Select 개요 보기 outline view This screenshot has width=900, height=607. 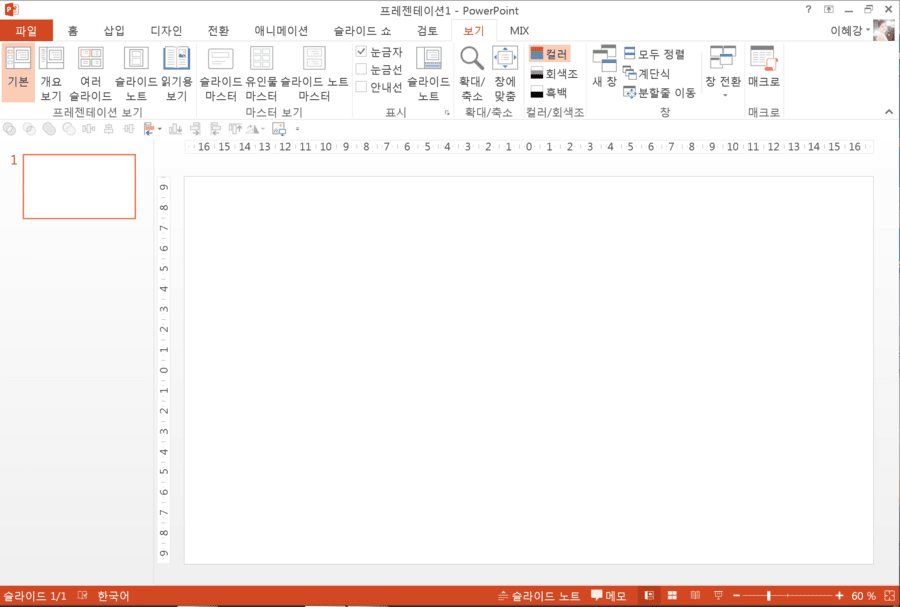pos(51,74)
